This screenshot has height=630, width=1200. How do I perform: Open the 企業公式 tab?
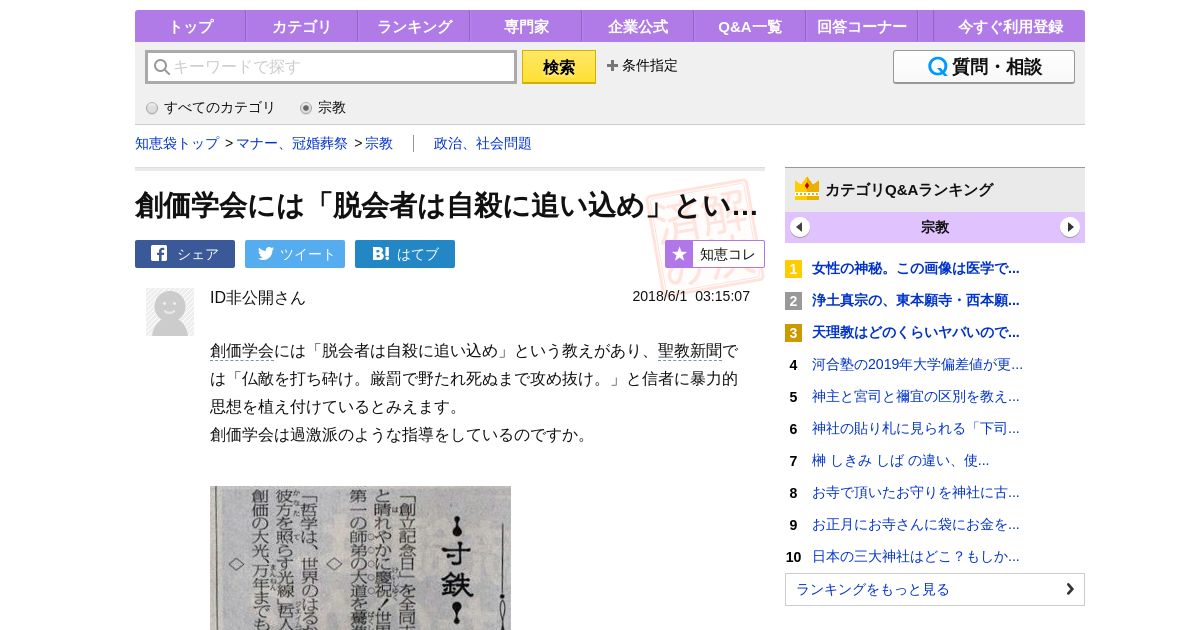(638, 27)
